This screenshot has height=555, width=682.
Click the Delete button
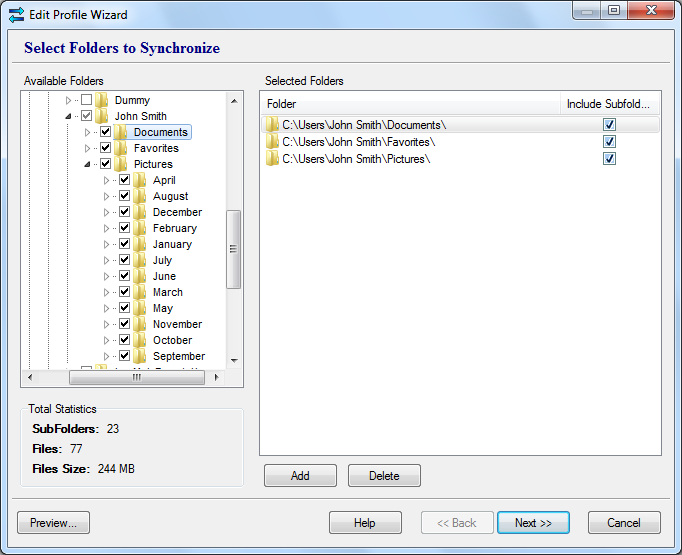pos(384,476)
